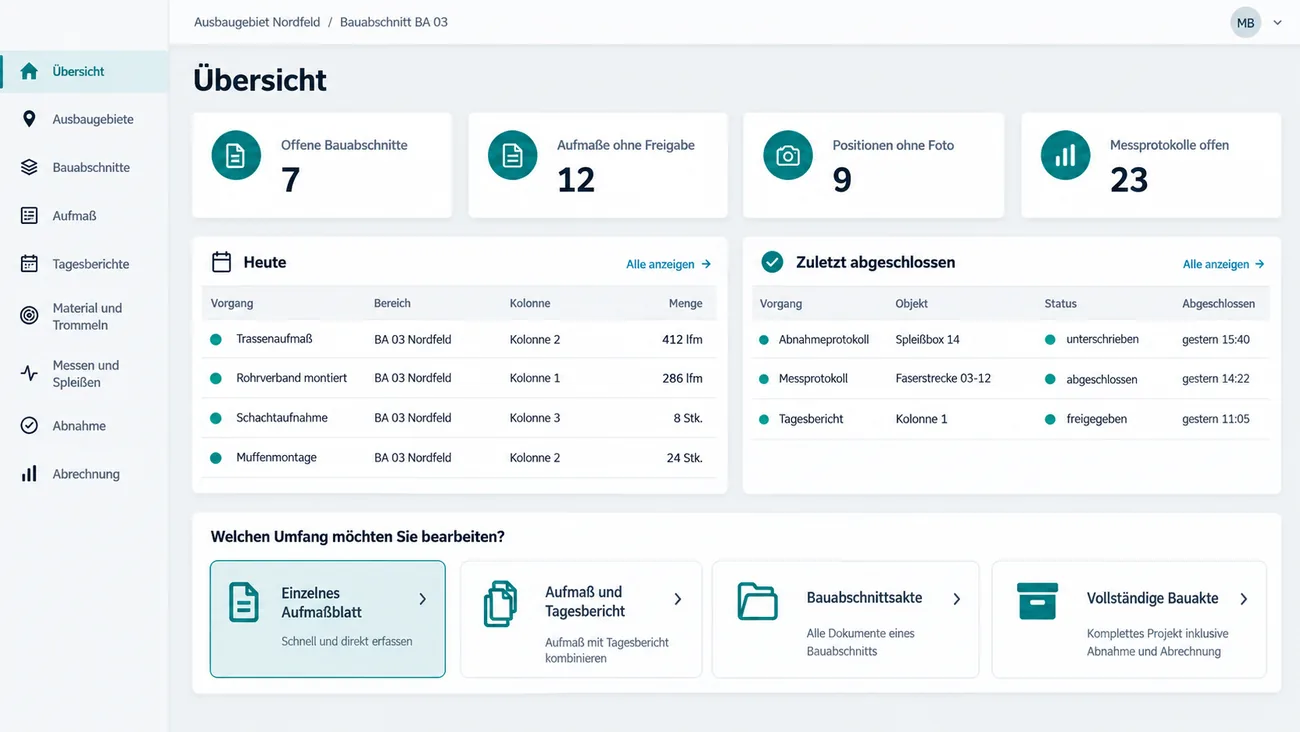Click Faserstrecke 03-12 object cell
This screenshot has width=1300, height=732.
coord(943,379)
